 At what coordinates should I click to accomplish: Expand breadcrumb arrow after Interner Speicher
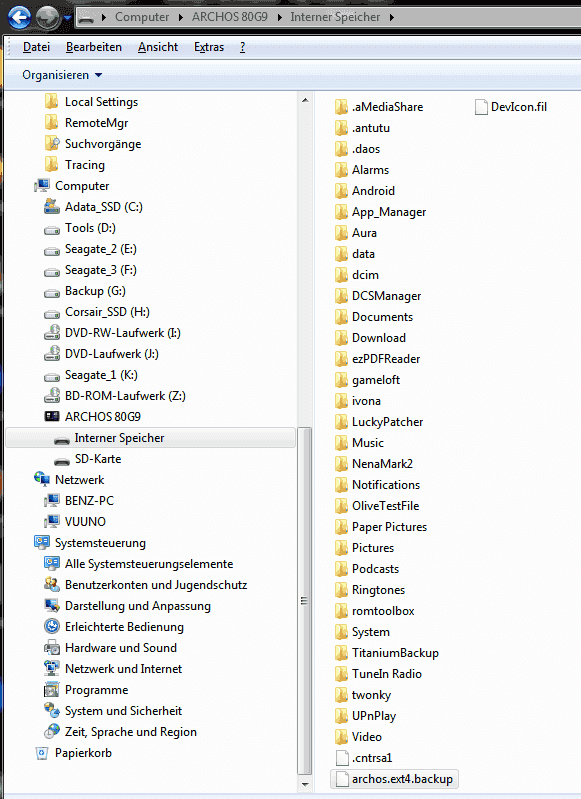tap(391, 17)
